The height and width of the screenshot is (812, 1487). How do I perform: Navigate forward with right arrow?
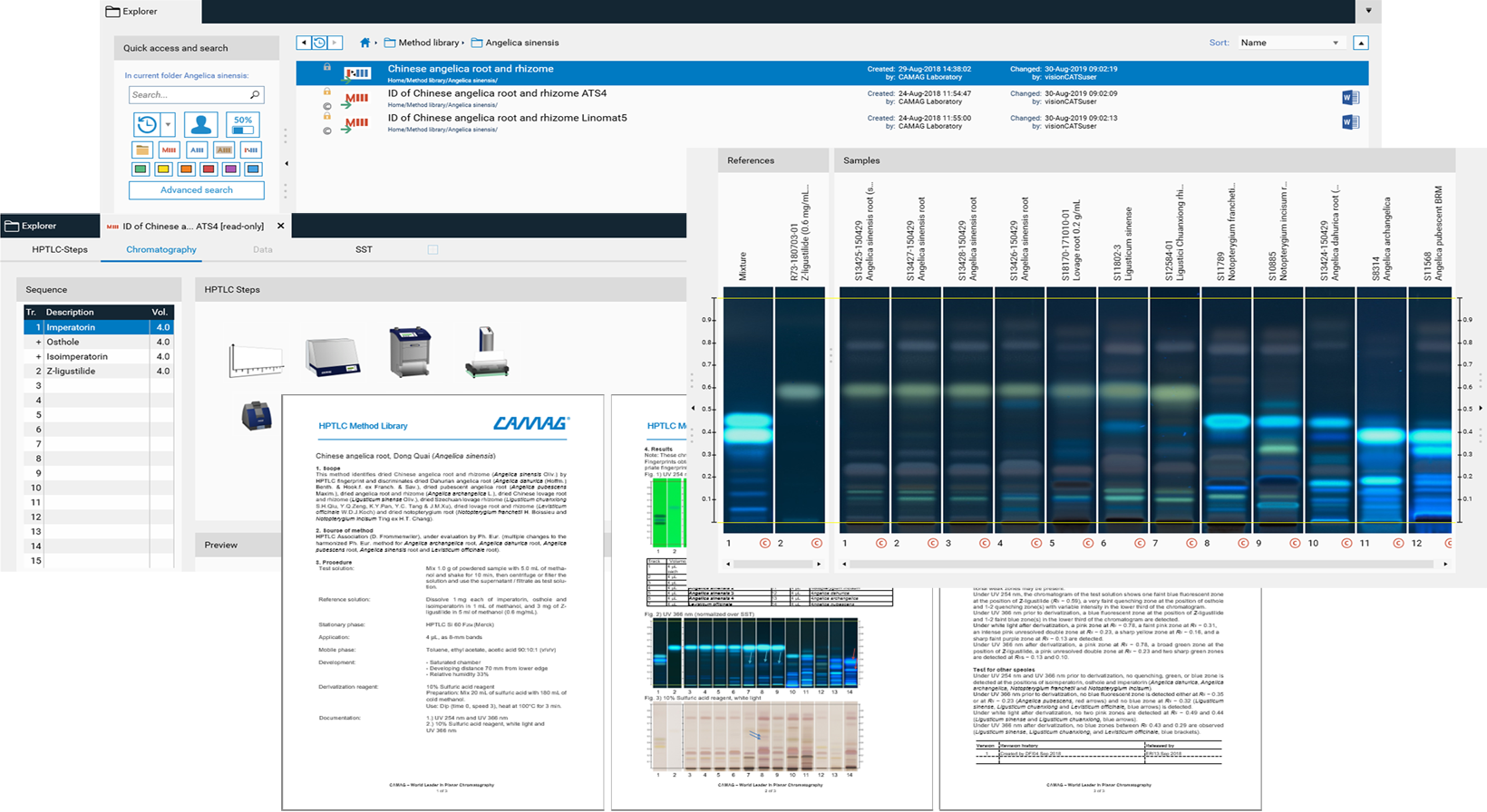[335, 43]
